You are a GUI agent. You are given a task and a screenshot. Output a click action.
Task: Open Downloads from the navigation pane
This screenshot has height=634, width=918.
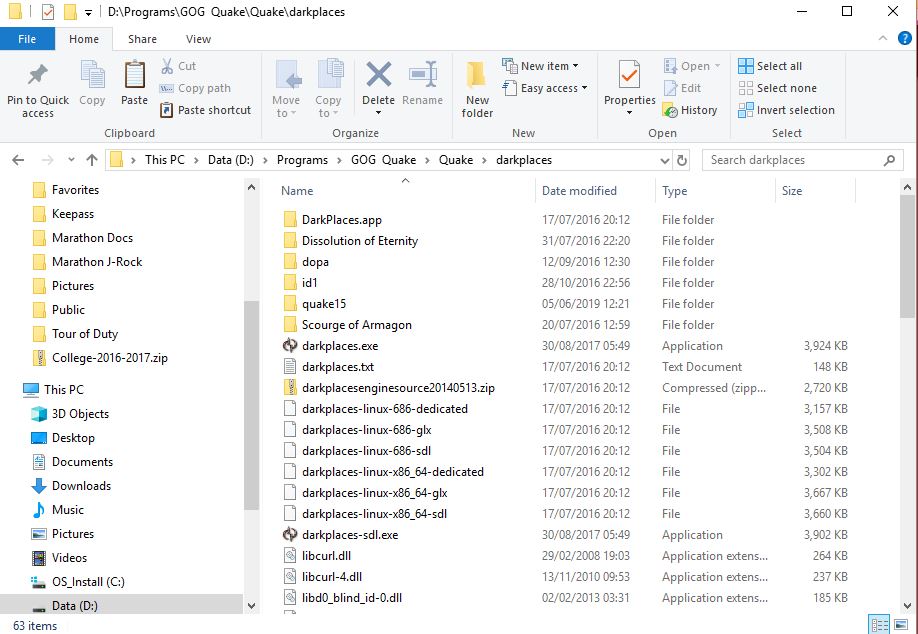(81, 486)
